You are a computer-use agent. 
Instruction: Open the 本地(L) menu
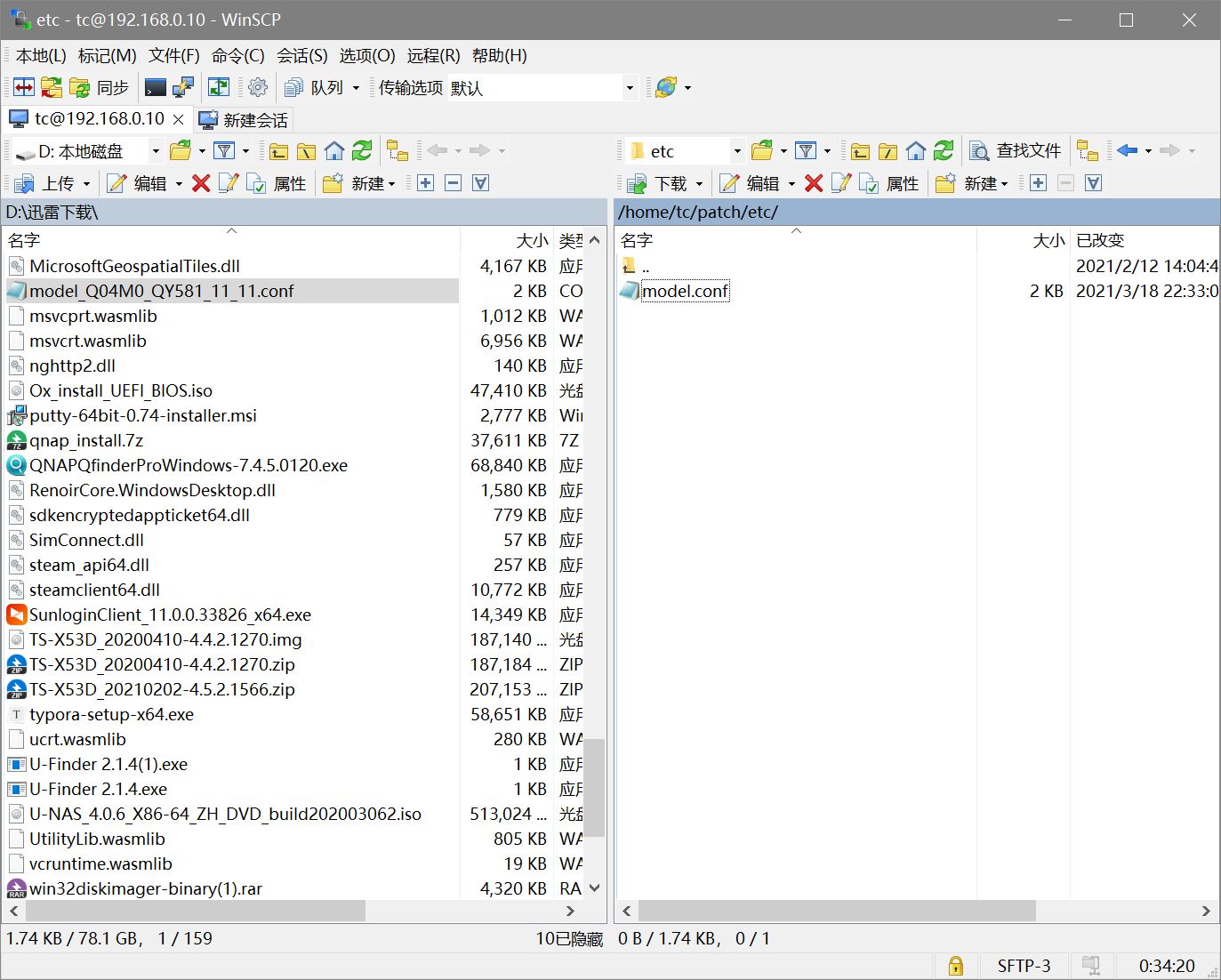(x=41, y=55)
